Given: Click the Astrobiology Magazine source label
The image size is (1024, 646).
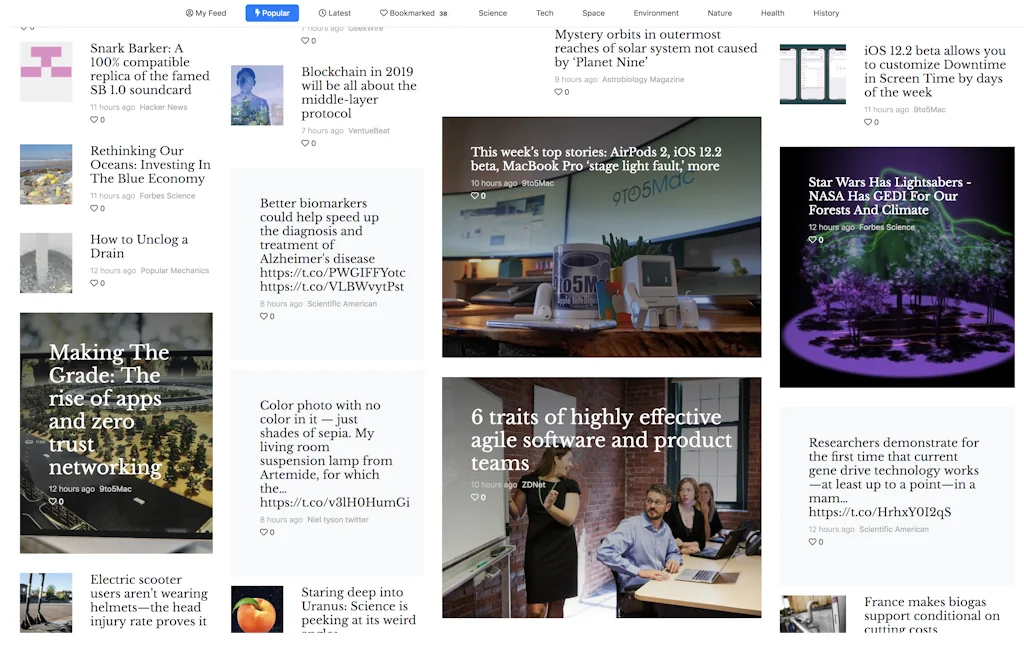Looking at the screenshot, I should pyautogui.click(x=643, y=80).
